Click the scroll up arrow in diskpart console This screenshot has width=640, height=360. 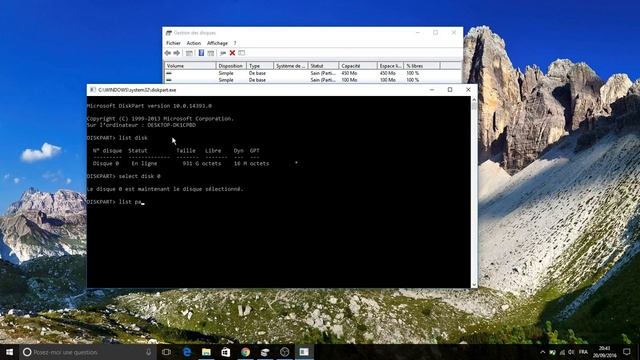click(474, 99)
